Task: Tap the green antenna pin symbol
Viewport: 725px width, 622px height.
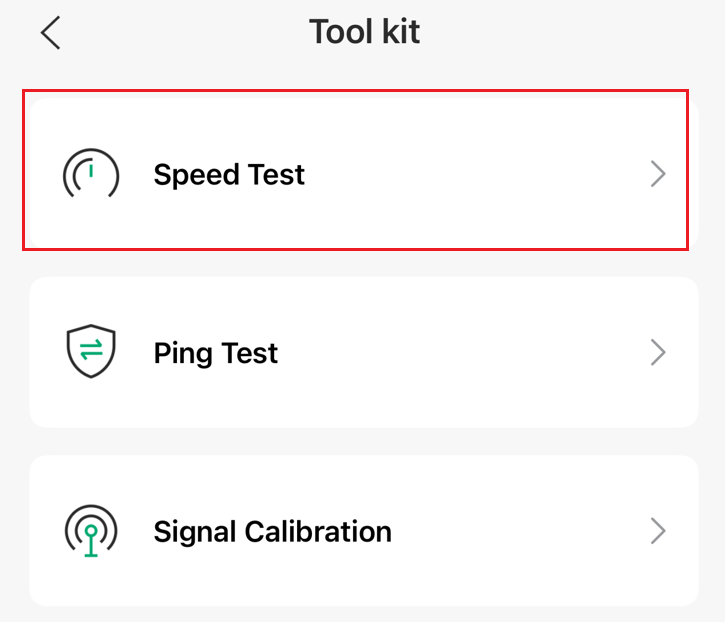Action: 91,535
